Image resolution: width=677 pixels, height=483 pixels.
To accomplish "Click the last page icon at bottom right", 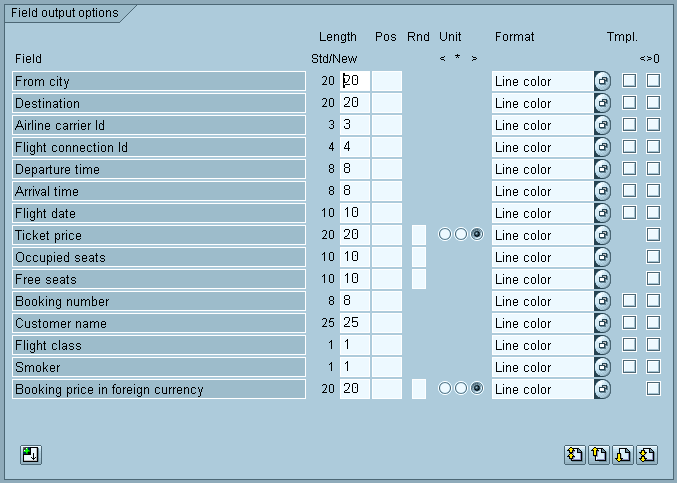I will (646, 455).
